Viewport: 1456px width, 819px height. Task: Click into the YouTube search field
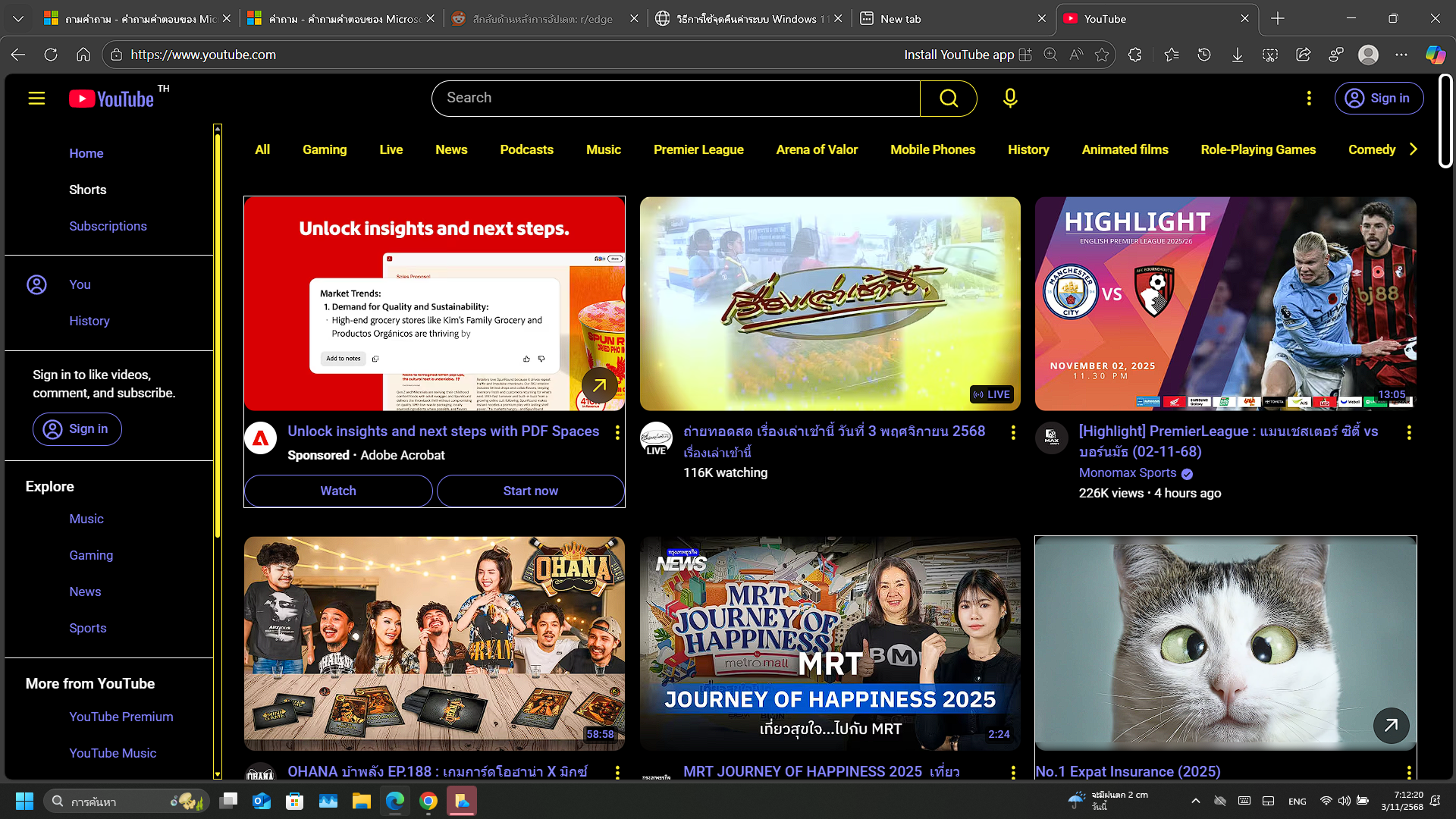[675, 99]
